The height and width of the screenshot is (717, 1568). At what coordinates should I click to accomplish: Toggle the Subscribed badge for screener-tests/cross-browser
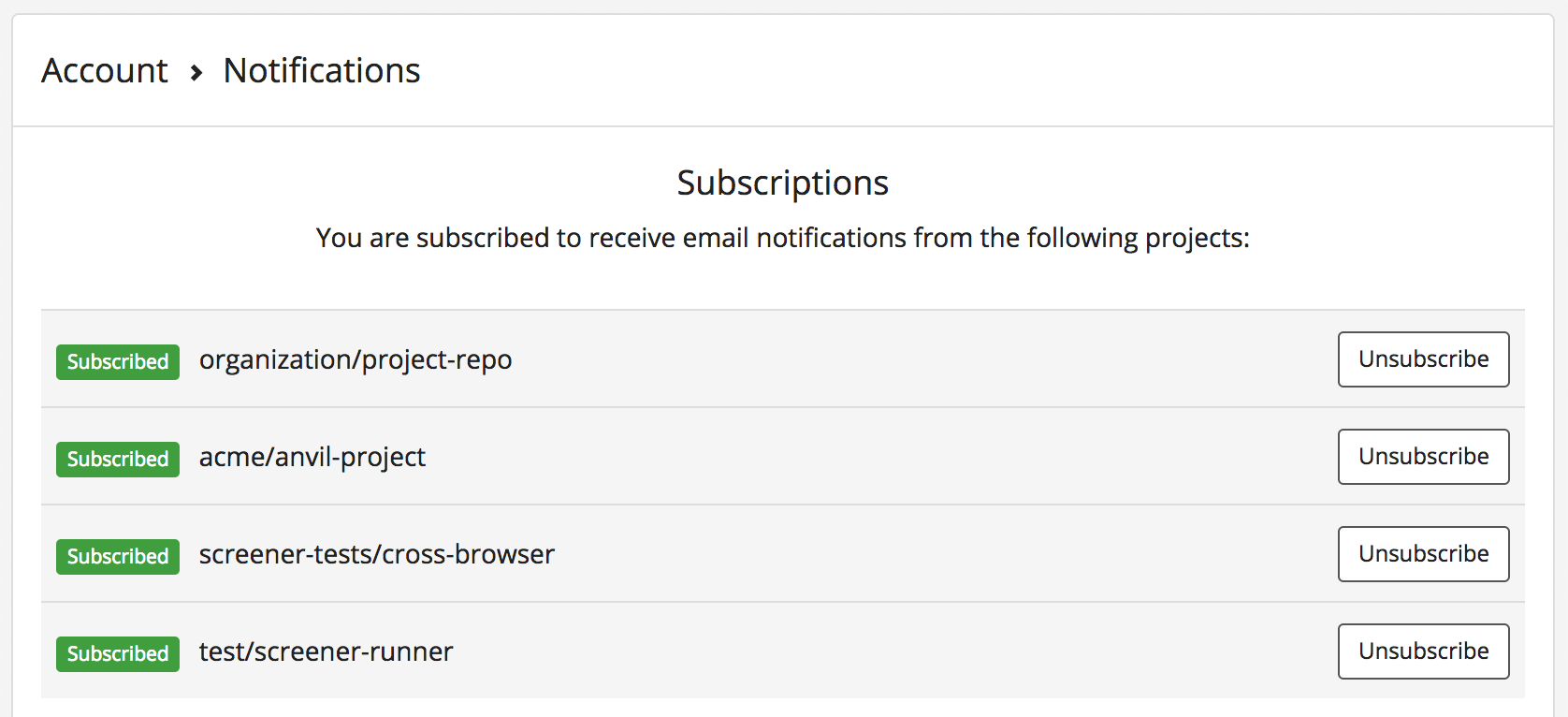[117, 557]
